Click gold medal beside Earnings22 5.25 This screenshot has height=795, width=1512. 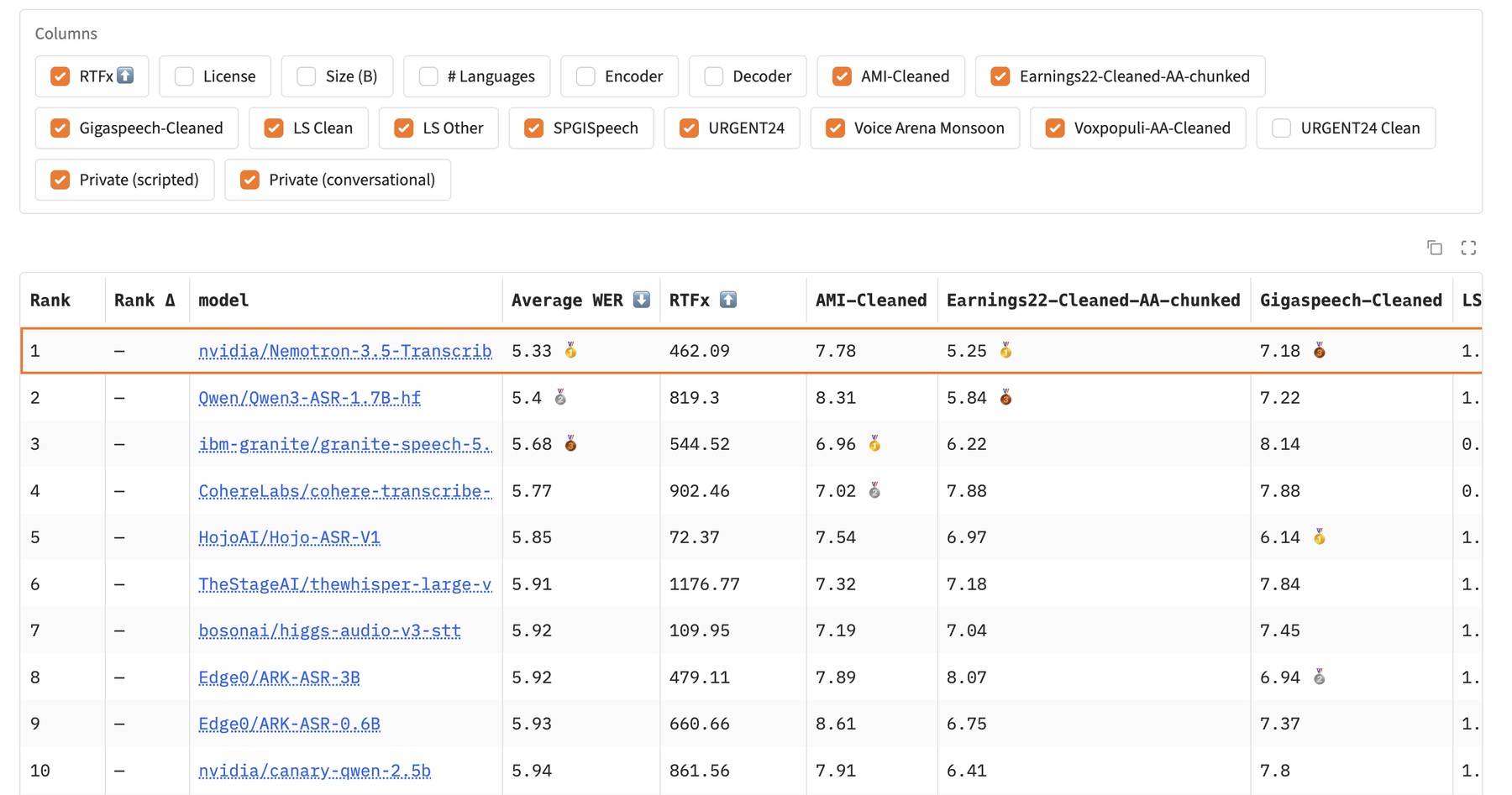(1005, 351)
